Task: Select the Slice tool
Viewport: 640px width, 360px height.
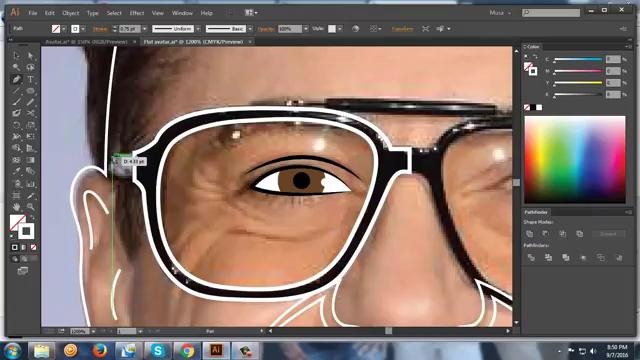Action: pos(30,196)
